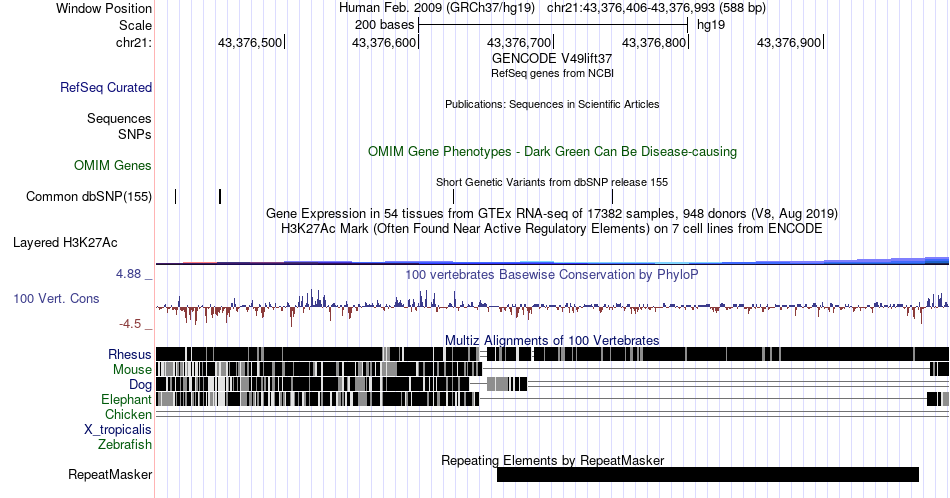Open the OMIM Genes track label
Image resolution: width=950 pixels, height=498 pixels.
click(x=113, y=165)
